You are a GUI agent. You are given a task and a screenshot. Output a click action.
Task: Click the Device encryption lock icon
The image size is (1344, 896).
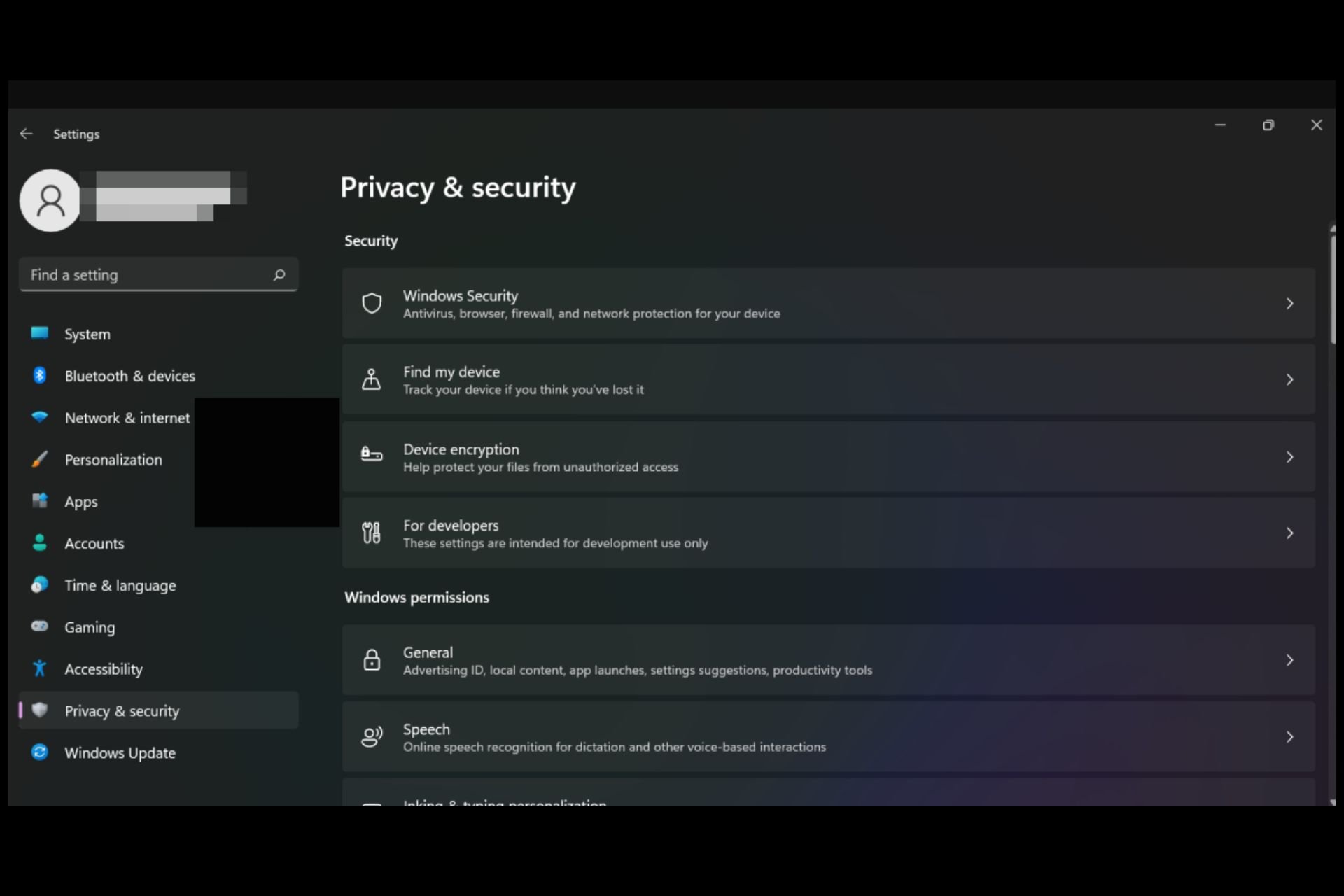coord(372,455)
